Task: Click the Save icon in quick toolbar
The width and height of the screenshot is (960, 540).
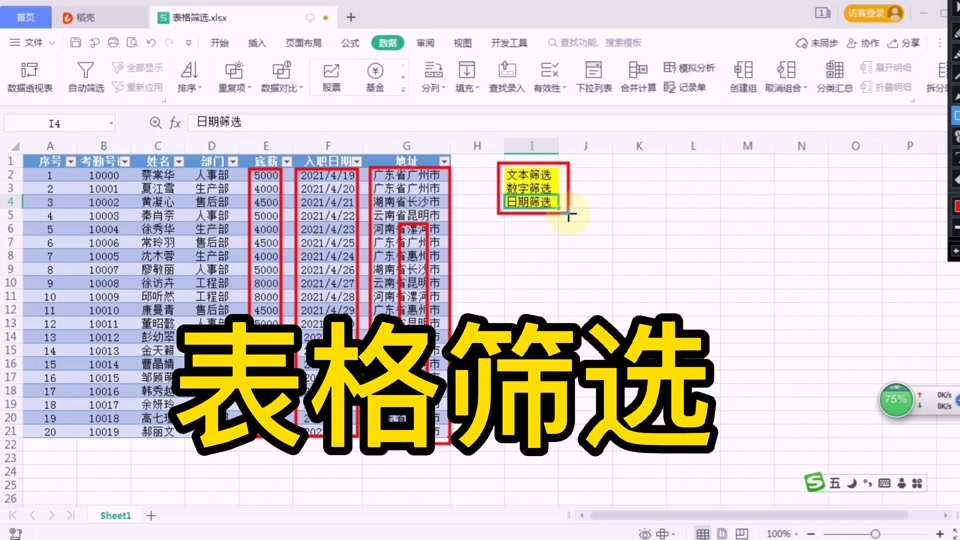Action: (x=75, y=42)
